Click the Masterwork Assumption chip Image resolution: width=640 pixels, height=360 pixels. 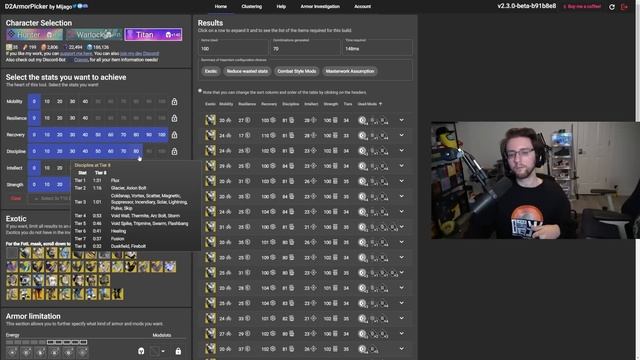pyautogui.click(x=350, y=71)
